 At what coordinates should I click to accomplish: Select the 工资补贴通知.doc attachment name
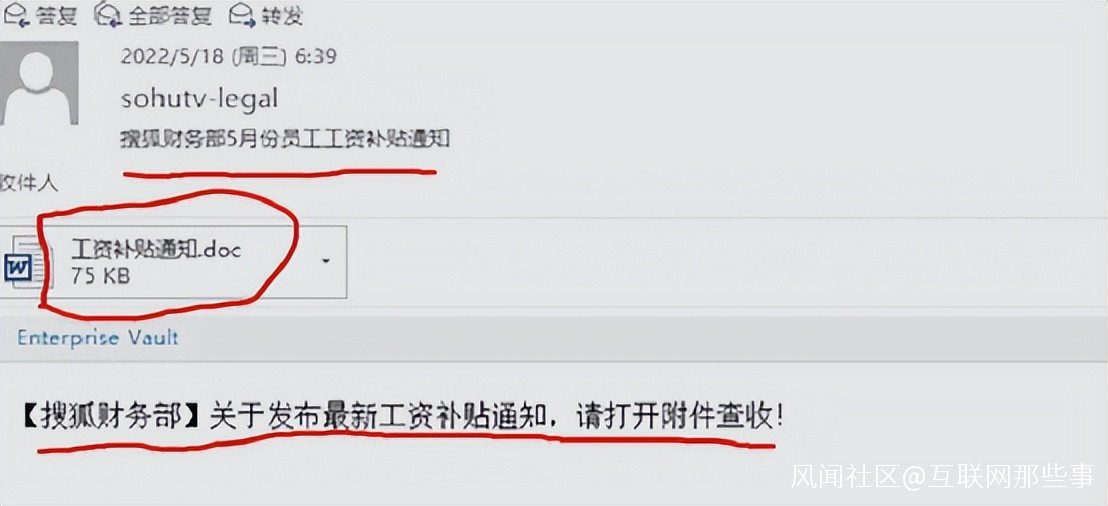(156, 249)
